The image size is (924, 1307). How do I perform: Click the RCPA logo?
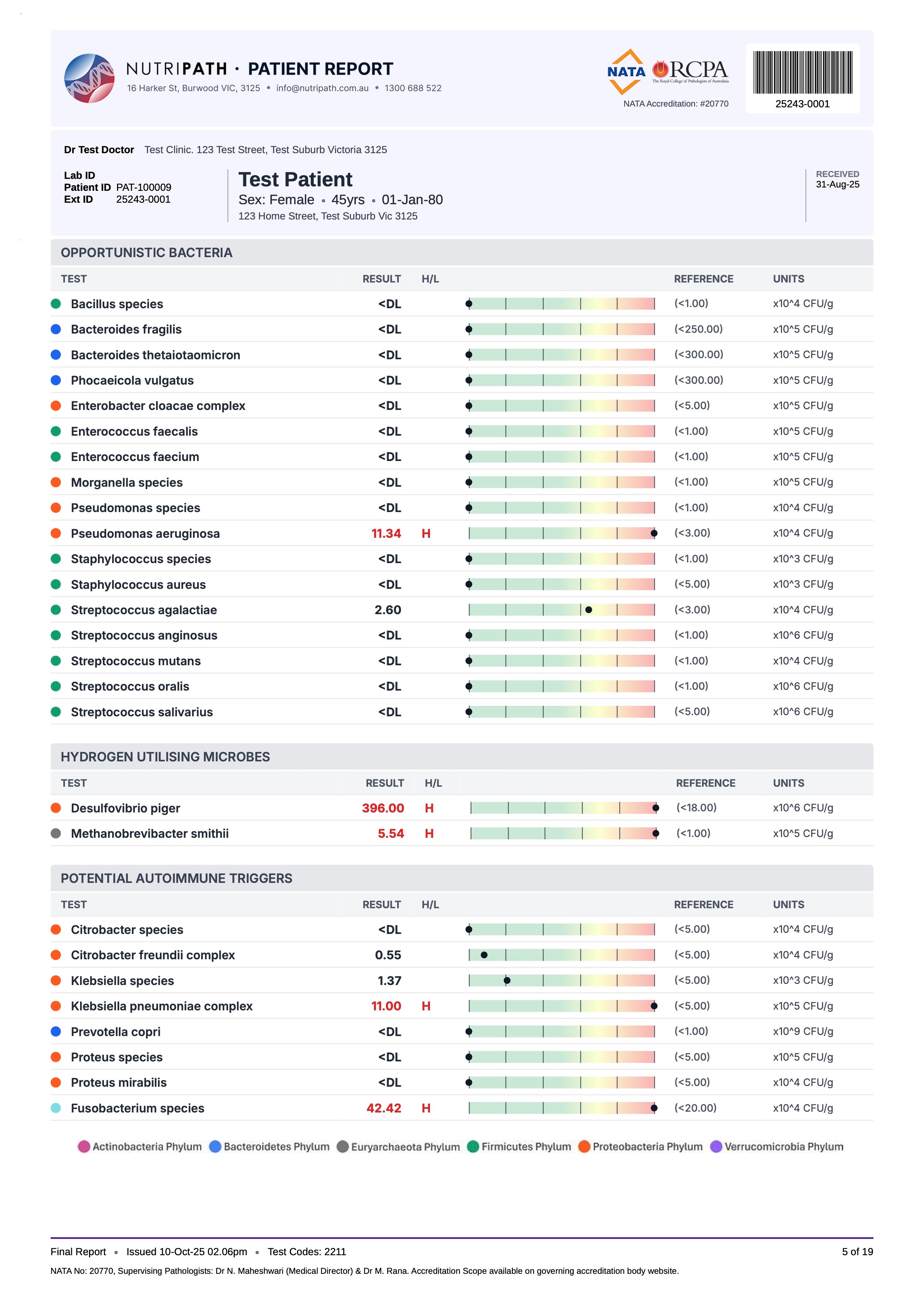(690, 71)
